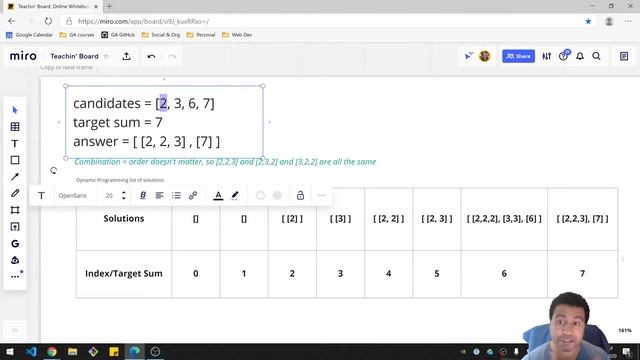
Task: Lock the selected text box
Action: click(x=300, y=196)
